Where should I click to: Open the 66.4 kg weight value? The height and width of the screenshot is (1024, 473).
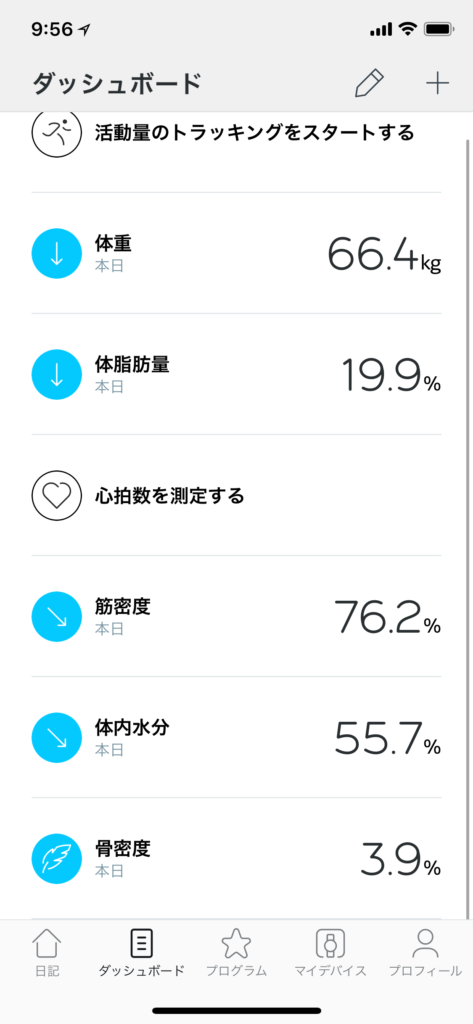(x=384, y=253)
